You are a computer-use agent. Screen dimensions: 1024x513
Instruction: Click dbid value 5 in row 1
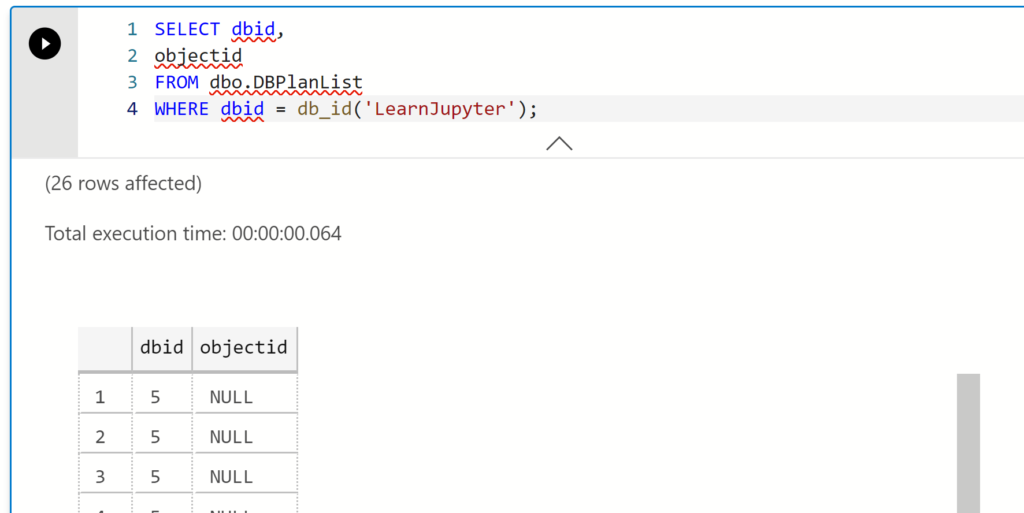[155, 397]
